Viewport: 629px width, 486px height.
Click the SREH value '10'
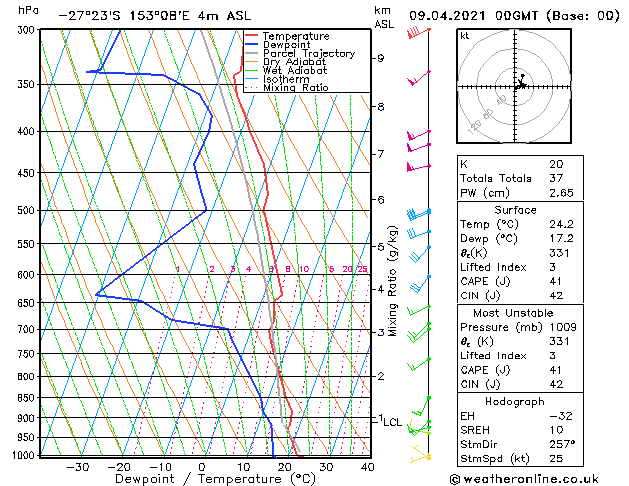coord(556,430)
